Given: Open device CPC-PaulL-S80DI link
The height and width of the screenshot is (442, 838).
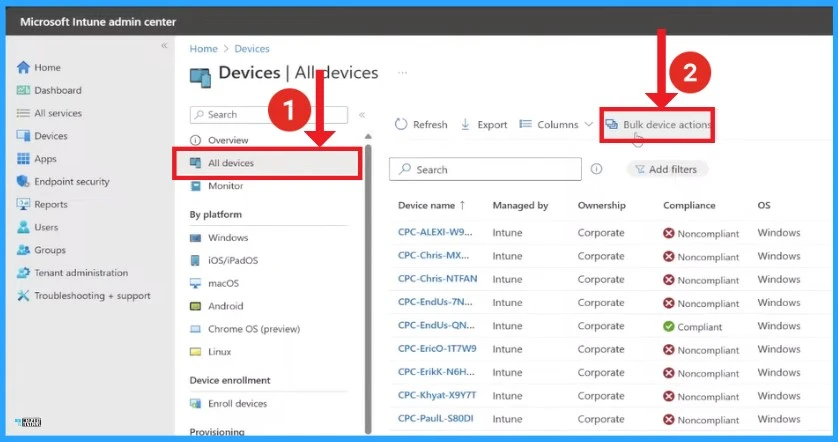Looking at the screenshot, I should [435, 418].
